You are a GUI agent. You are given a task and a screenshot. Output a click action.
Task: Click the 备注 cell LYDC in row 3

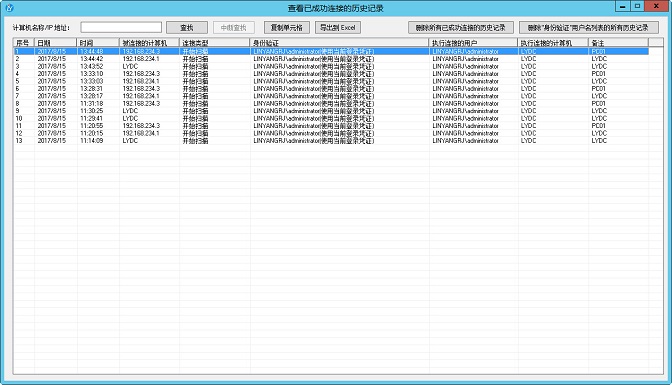point(599,66)
